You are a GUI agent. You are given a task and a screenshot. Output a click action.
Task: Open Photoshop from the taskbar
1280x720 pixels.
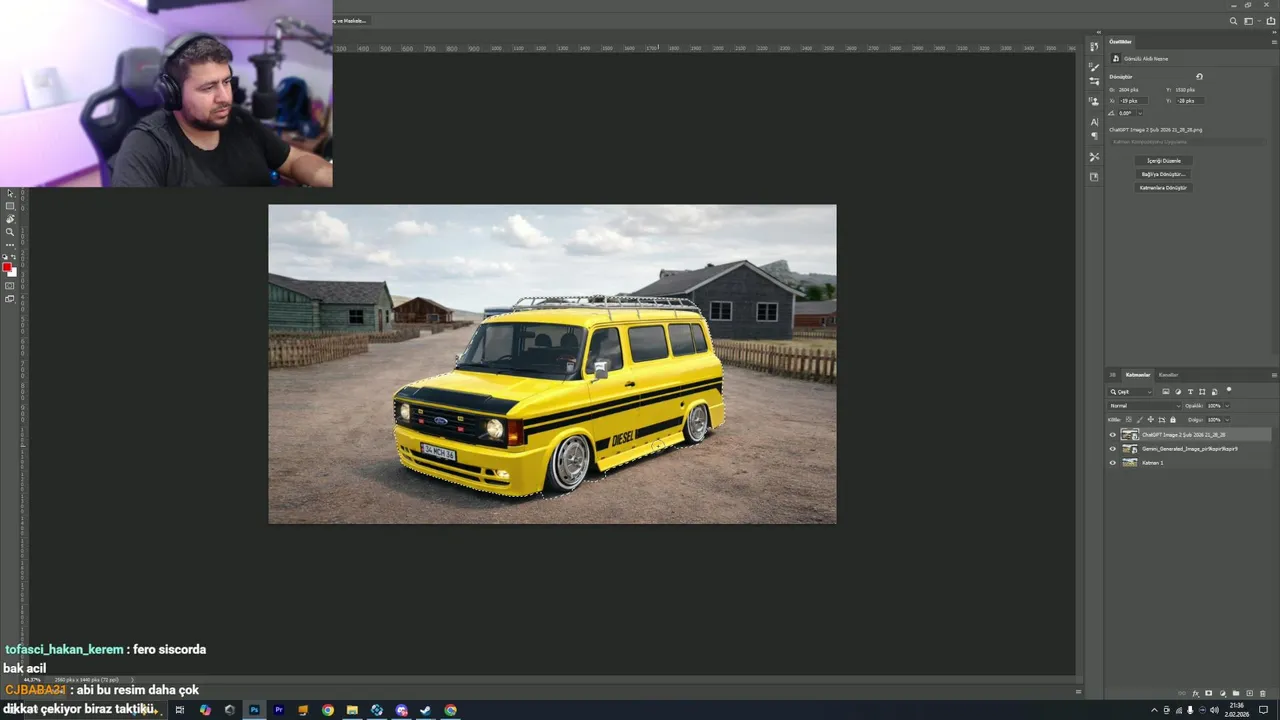click(254, 710)
